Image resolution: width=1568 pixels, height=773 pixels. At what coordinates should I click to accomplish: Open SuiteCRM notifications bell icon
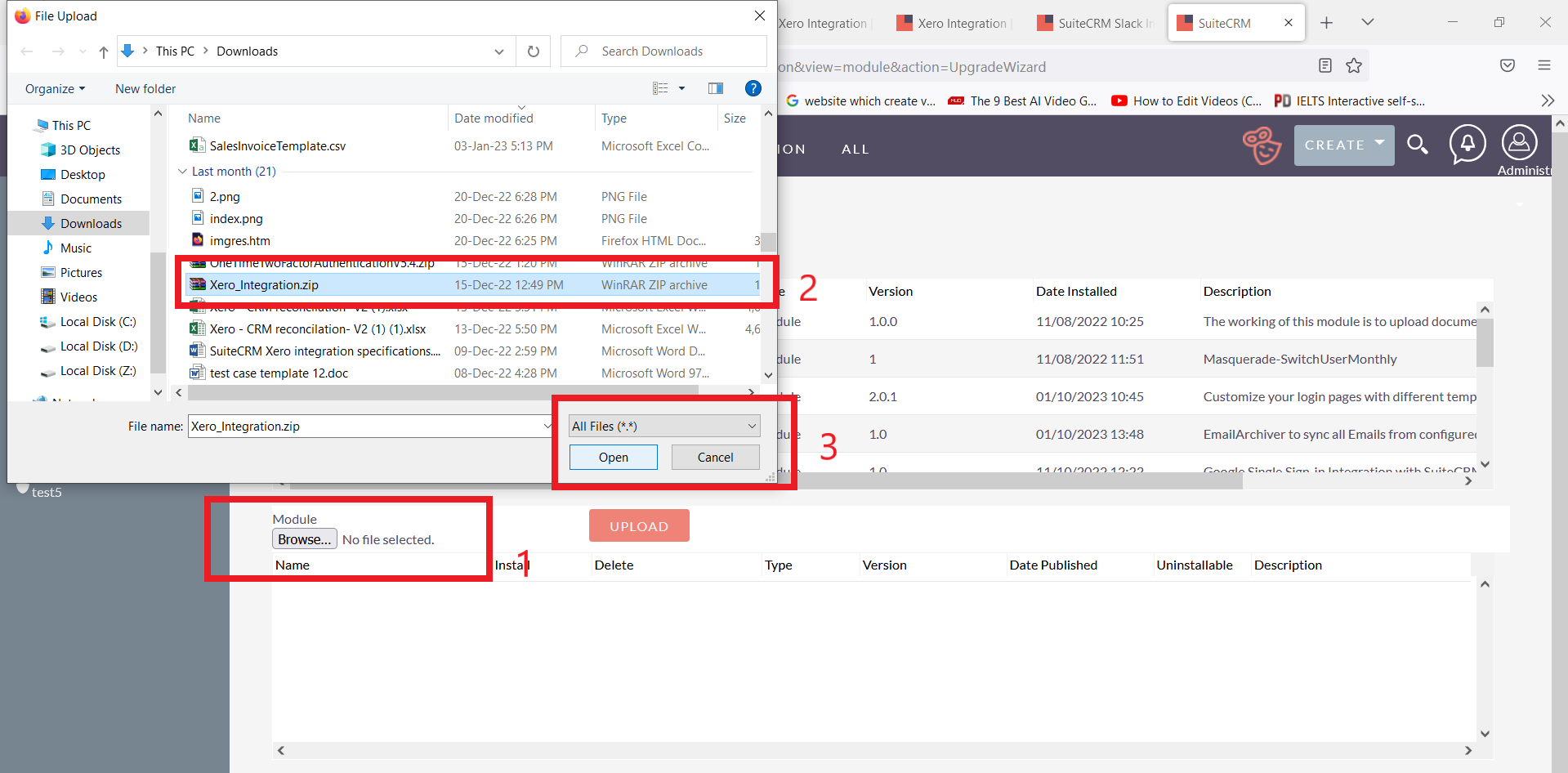pyautogui.click(x=1467, y=144)
